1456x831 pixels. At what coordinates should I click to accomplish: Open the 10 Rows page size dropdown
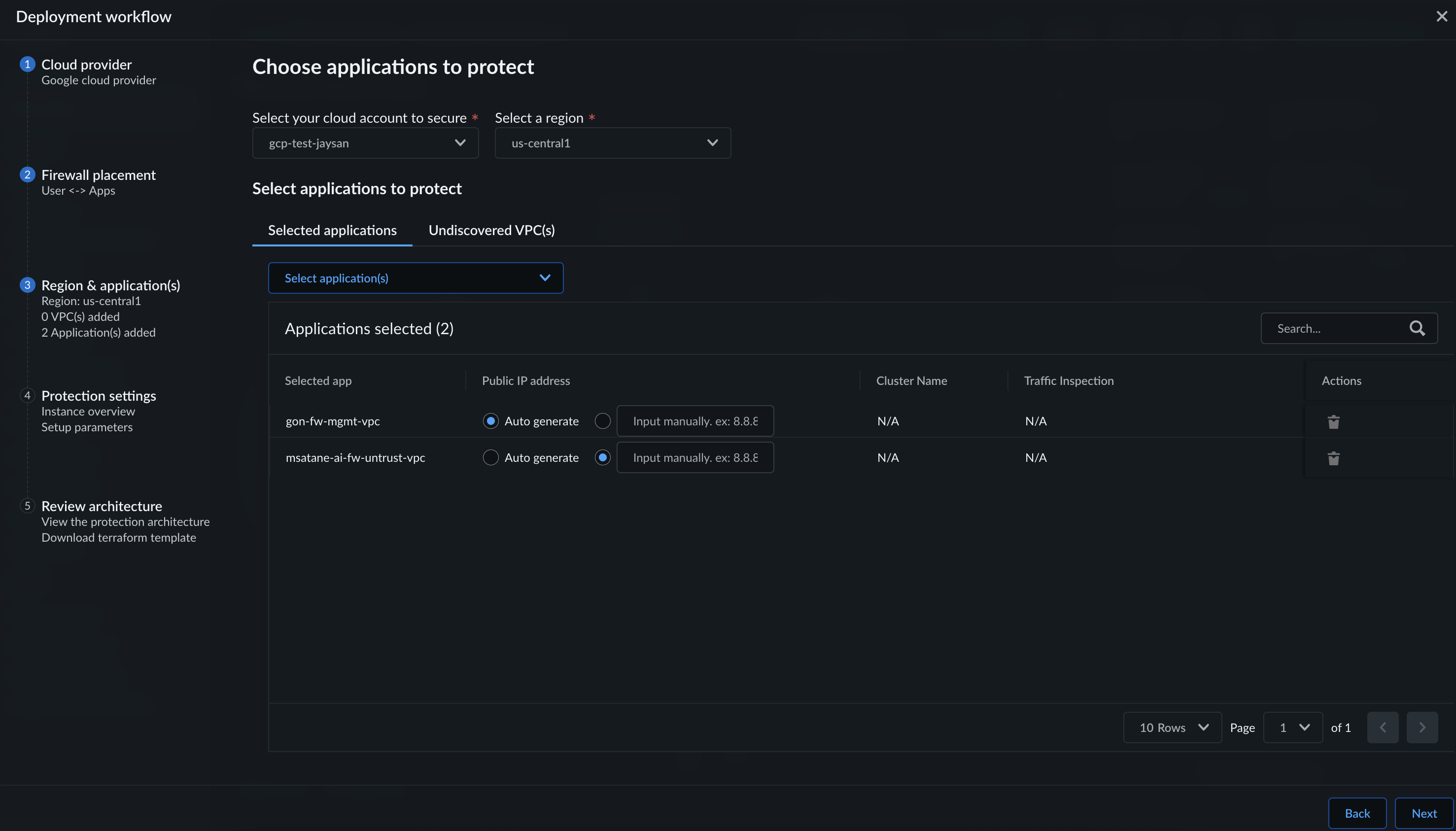point(1172,727)
